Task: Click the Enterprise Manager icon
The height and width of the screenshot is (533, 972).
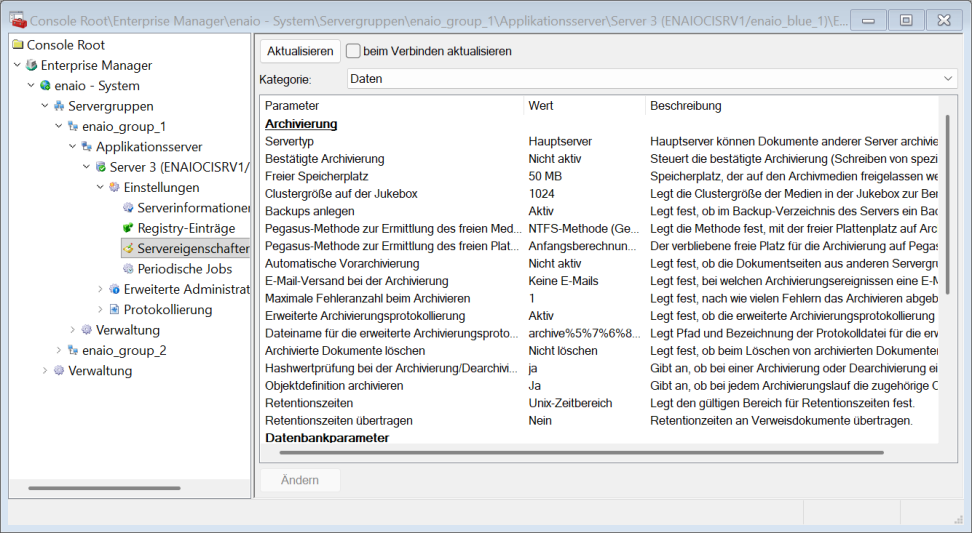Action: click(x=32, y=65)
